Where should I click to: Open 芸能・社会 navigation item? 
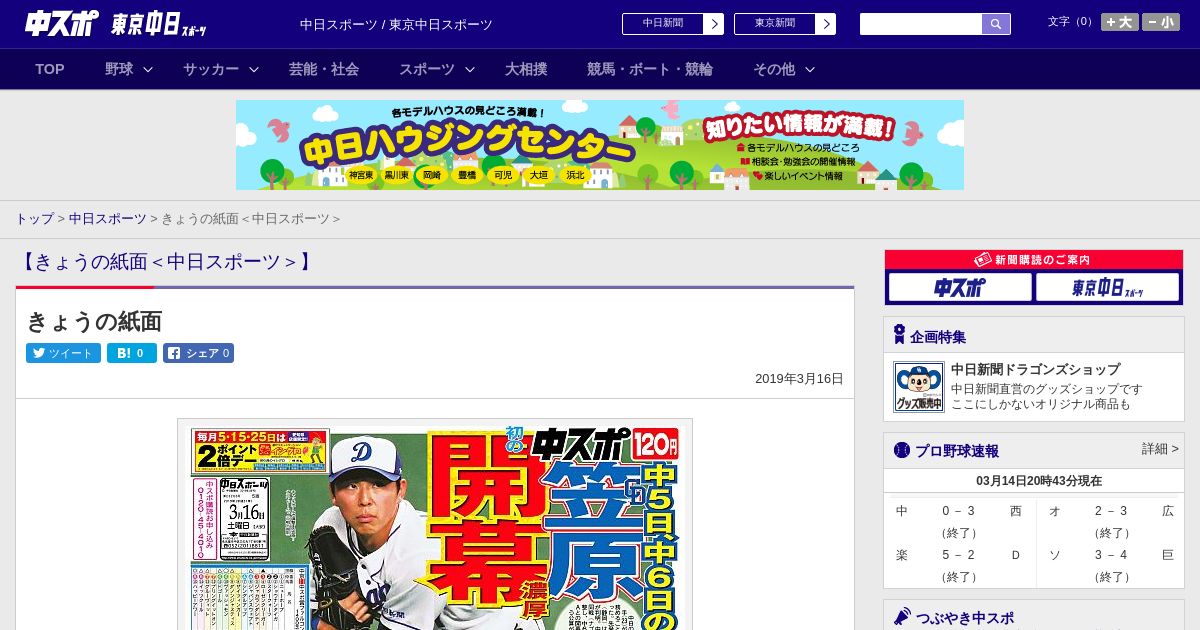324,69
